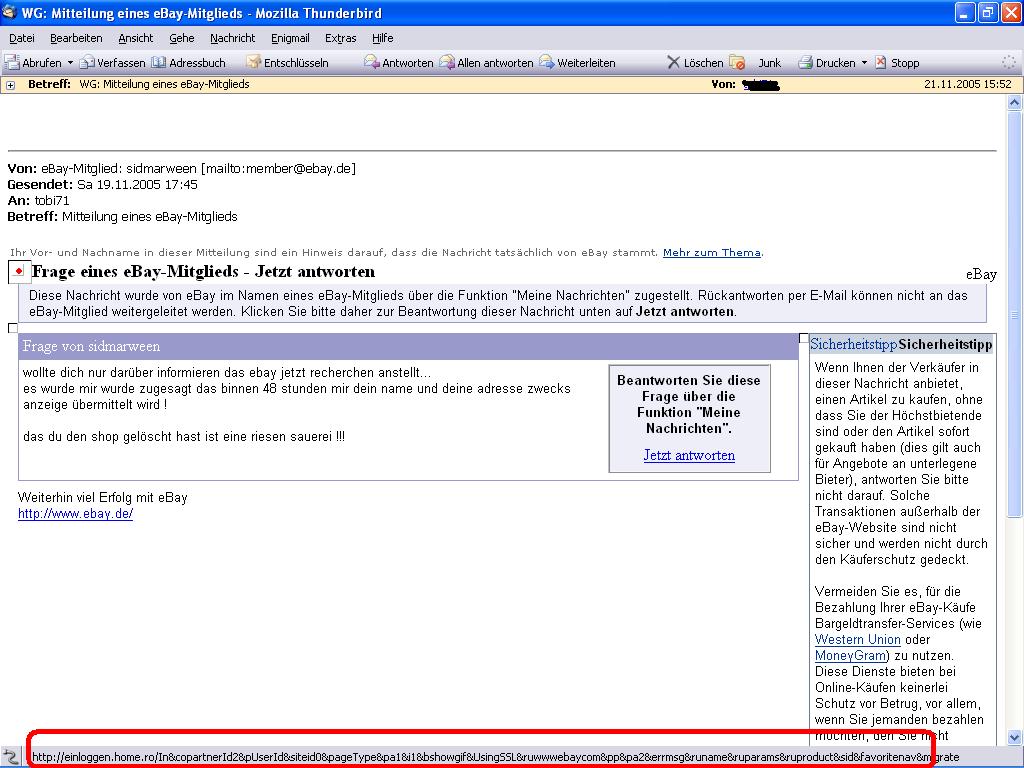Screen dimensions: 1024x768
Task: Open the http://www.ebay.de/ link
Action: (x=75, y=513)
